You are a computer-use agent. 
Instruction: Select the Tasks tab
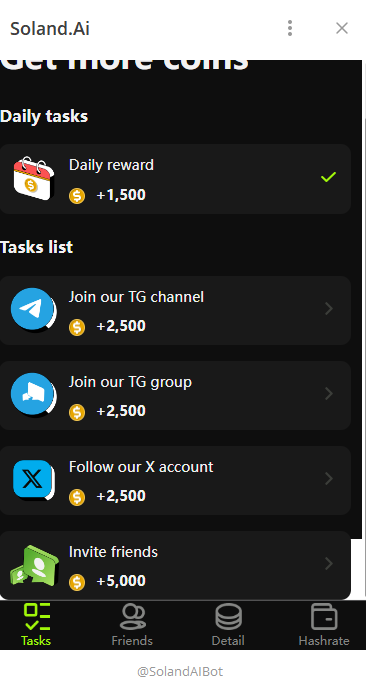click(x=36, y=625)
